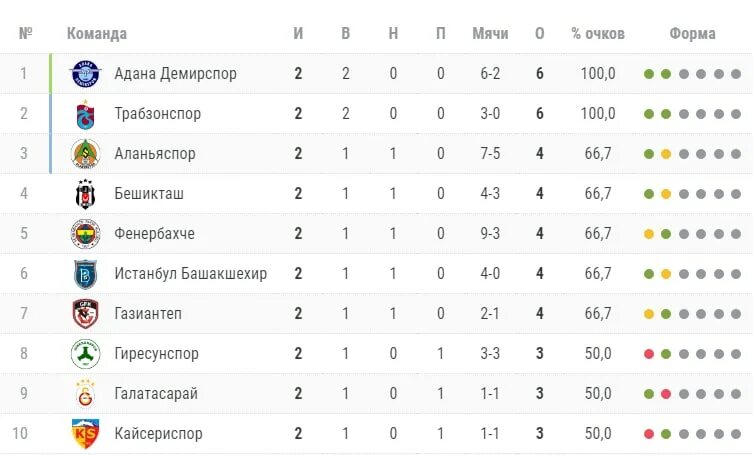Open the Газиантеп team logo
The image size is (753, 455).
[85, 314]
